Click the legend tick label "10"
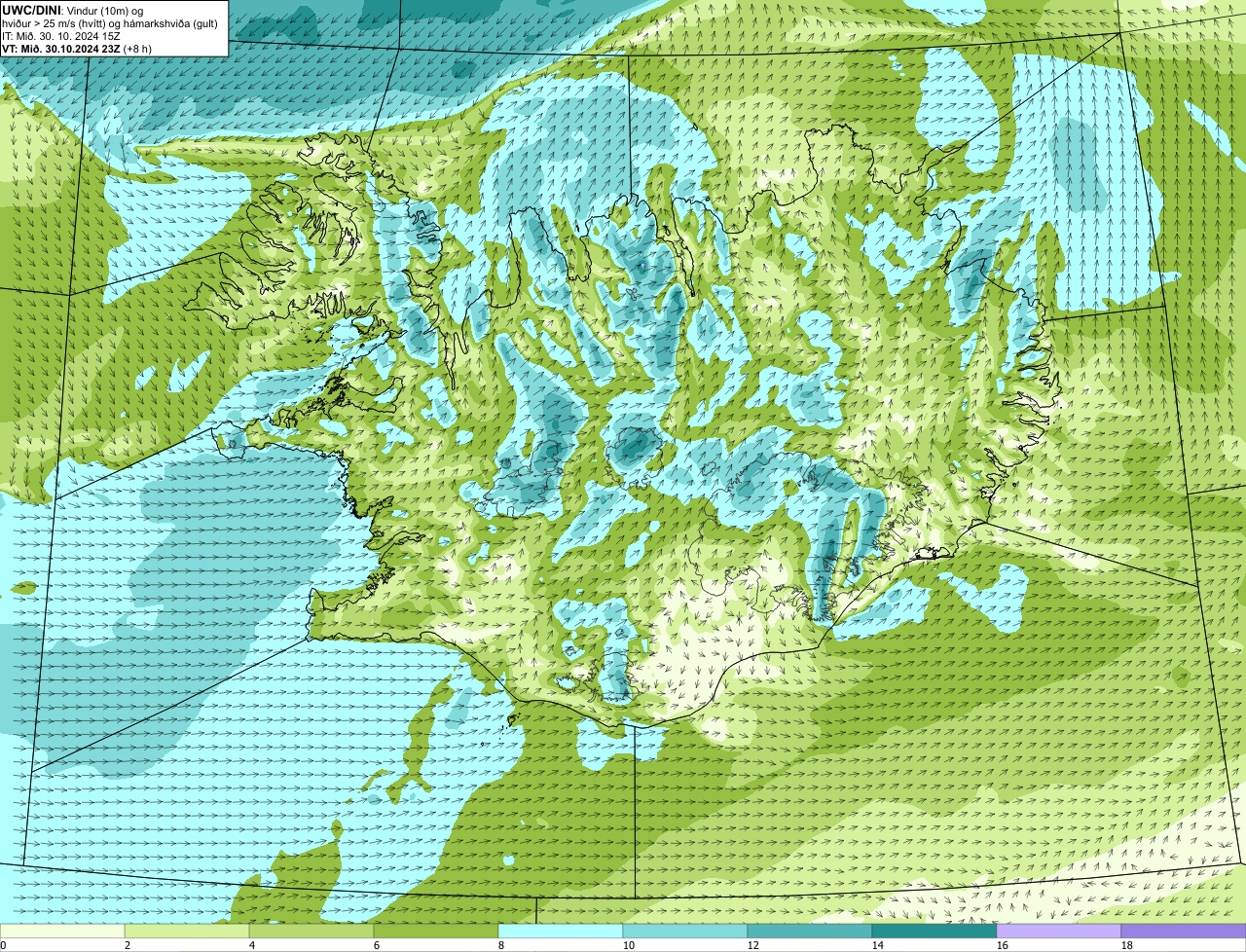This screenshot has width=1246, height=952. [629, 945]
